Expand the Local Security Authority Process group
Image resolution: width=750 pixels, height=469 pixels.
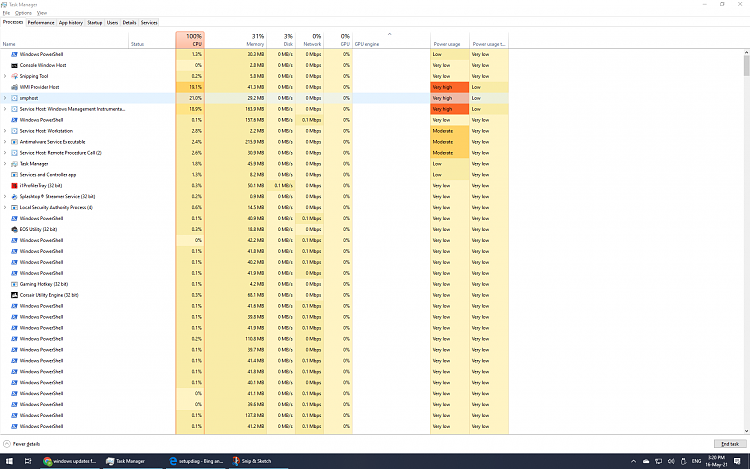(5, 207)
